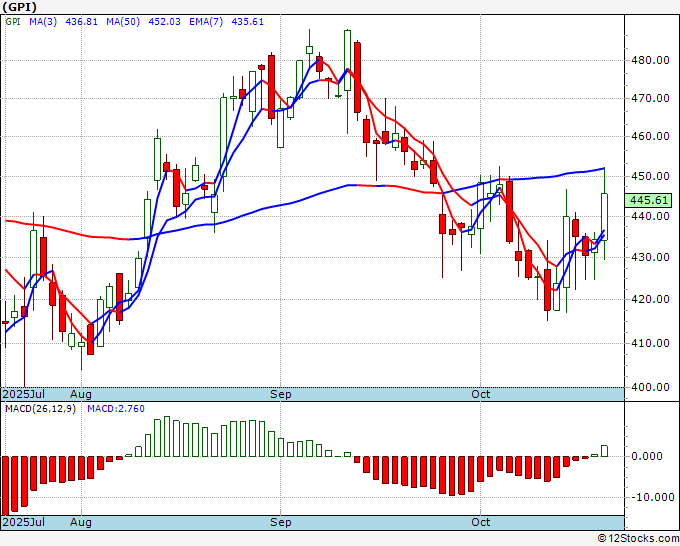Click the EMA(7) legend label
680x546 pixels.
tap(206, 22)
